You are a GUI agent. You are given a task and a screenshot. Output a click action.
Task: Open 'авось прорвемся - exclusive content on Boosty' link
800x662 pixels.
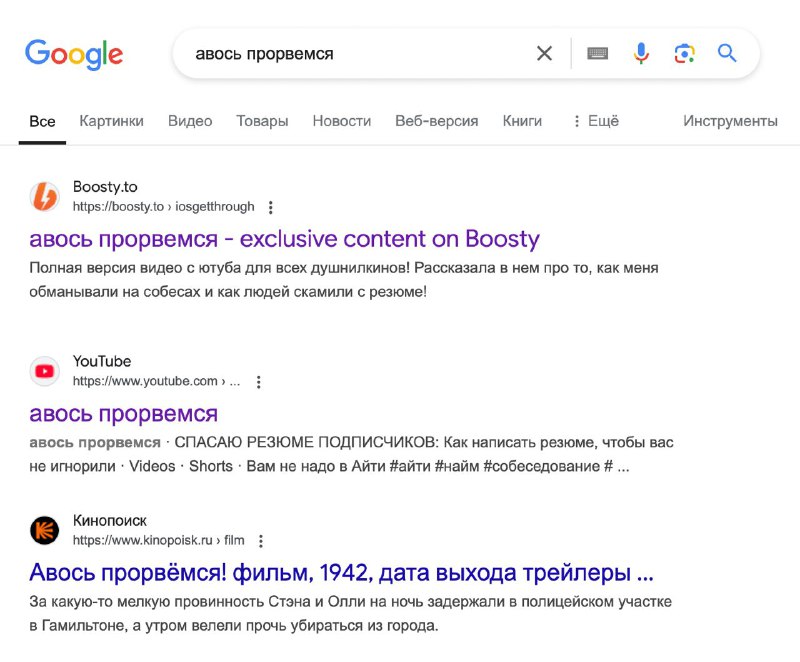click(284, 239)
